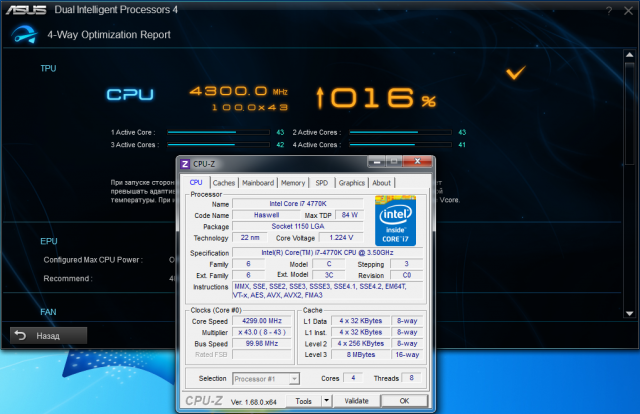The width and height of the screenshot is (640, 414).
Task: Close the CPU-Z window
Action: (x=417, y=161)
